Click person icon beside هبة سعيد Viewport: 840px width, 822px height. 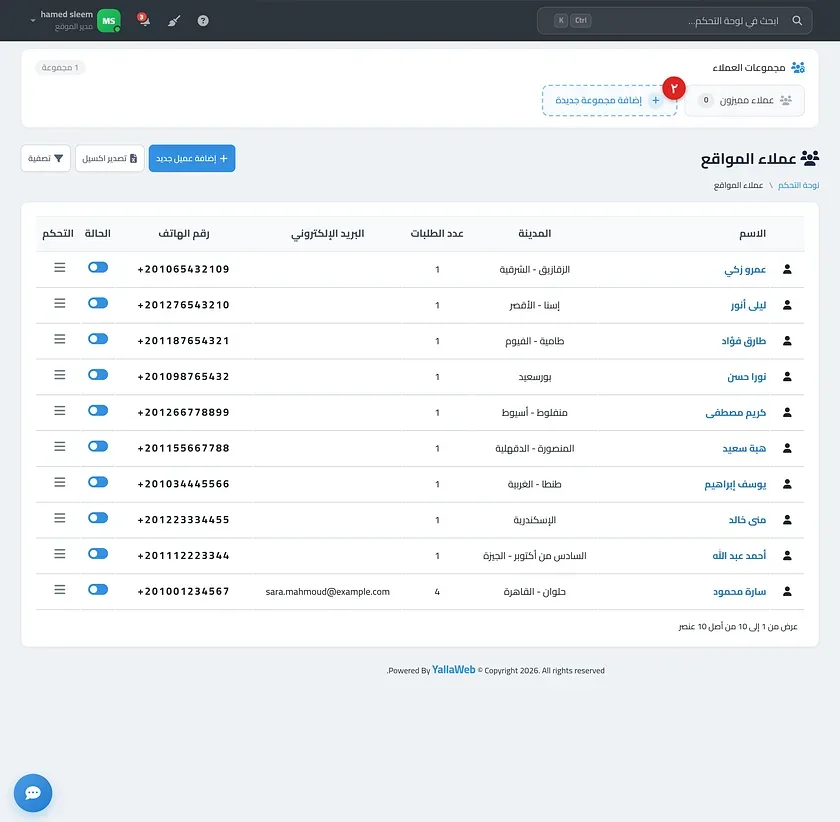coord(787,449)
